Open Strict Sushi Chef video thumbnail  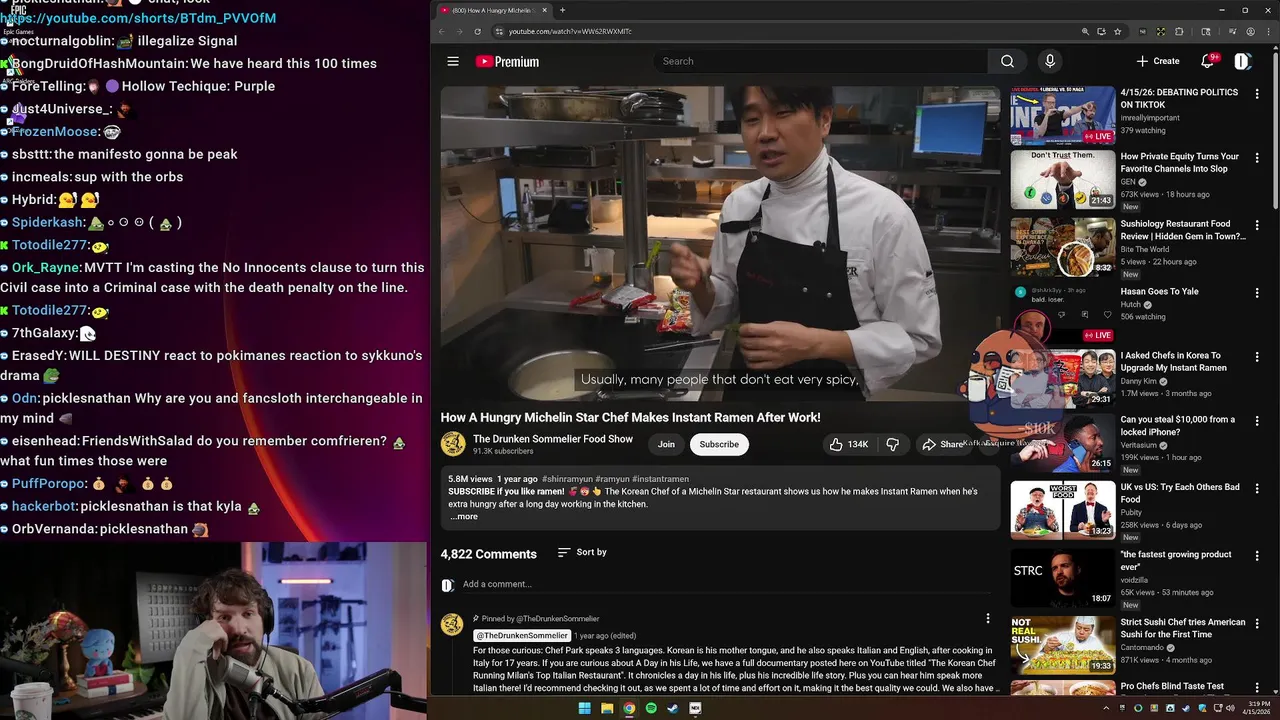(1062, 645)
